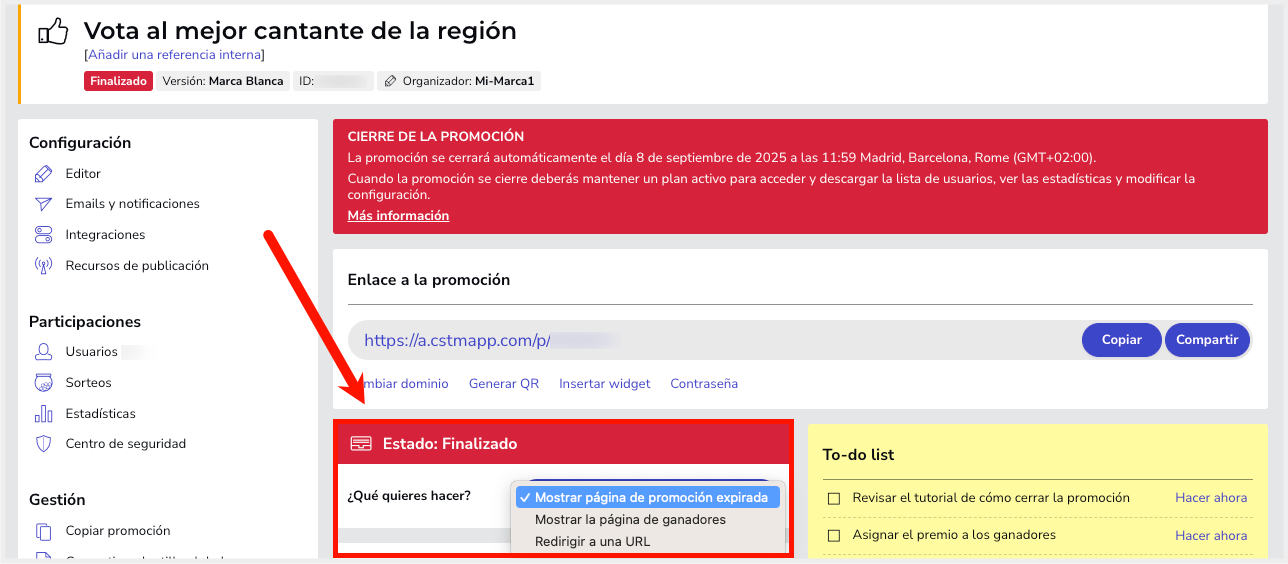Choose 'Mostrar la página de ganadores' option
The height and width of the screenshot is (564, 1288).
tap(630, 520)
